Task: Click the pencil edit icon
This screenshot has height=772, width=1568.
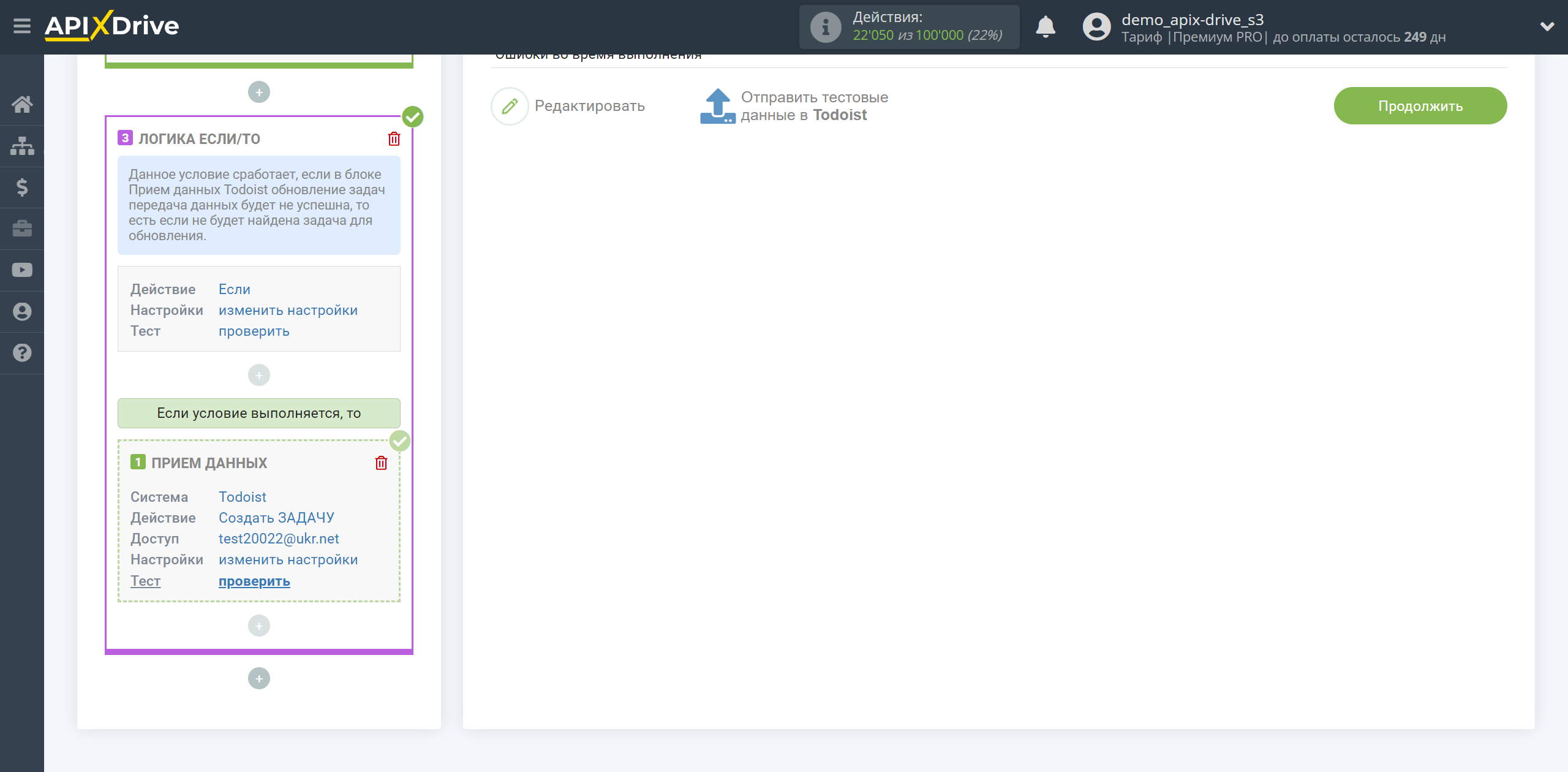Action: [x=510, y=106]
